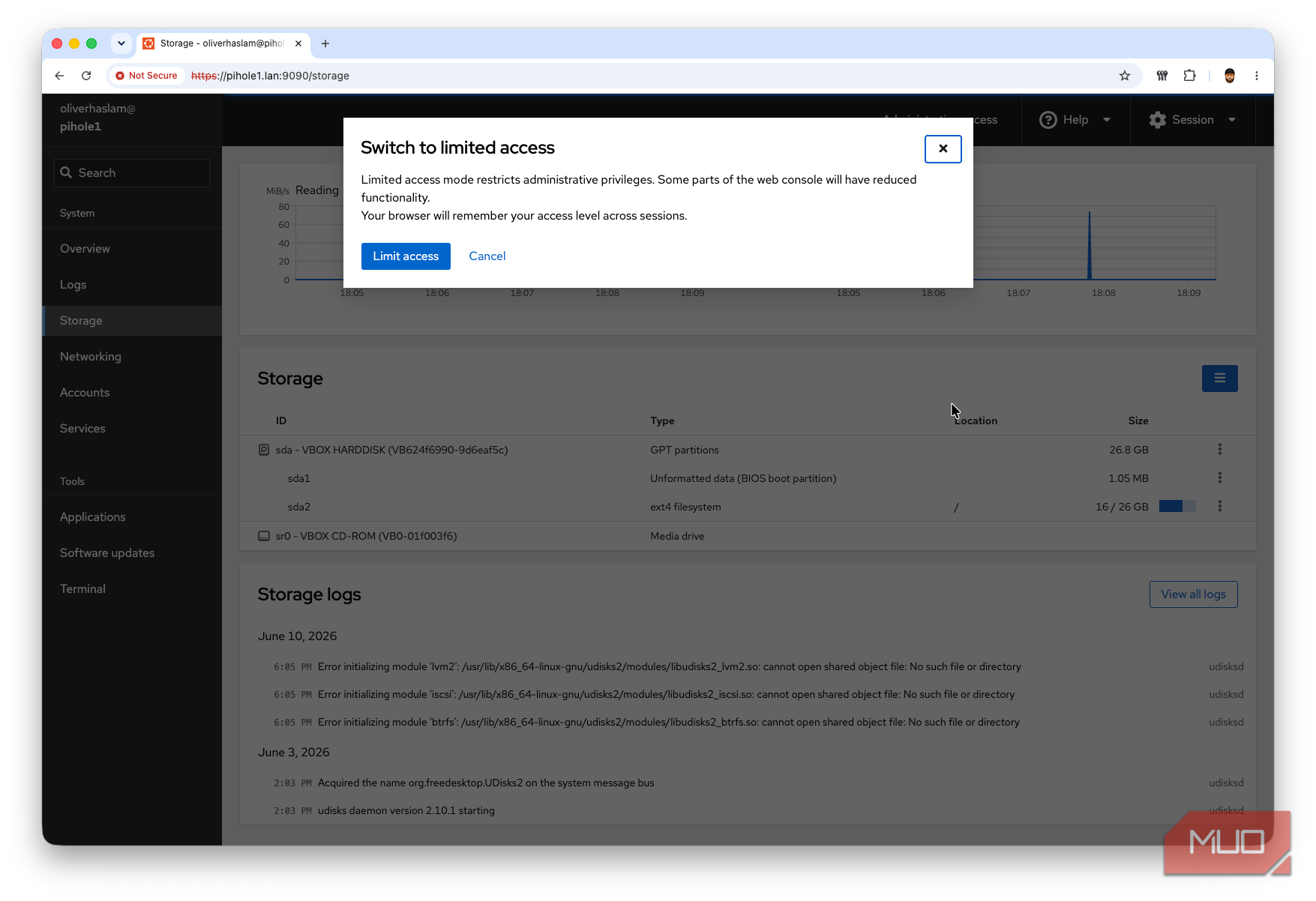Click the sr0 CD-ROM drive icon
Image resolution: width=1316 pixels, height=901 pixels.
264,536
